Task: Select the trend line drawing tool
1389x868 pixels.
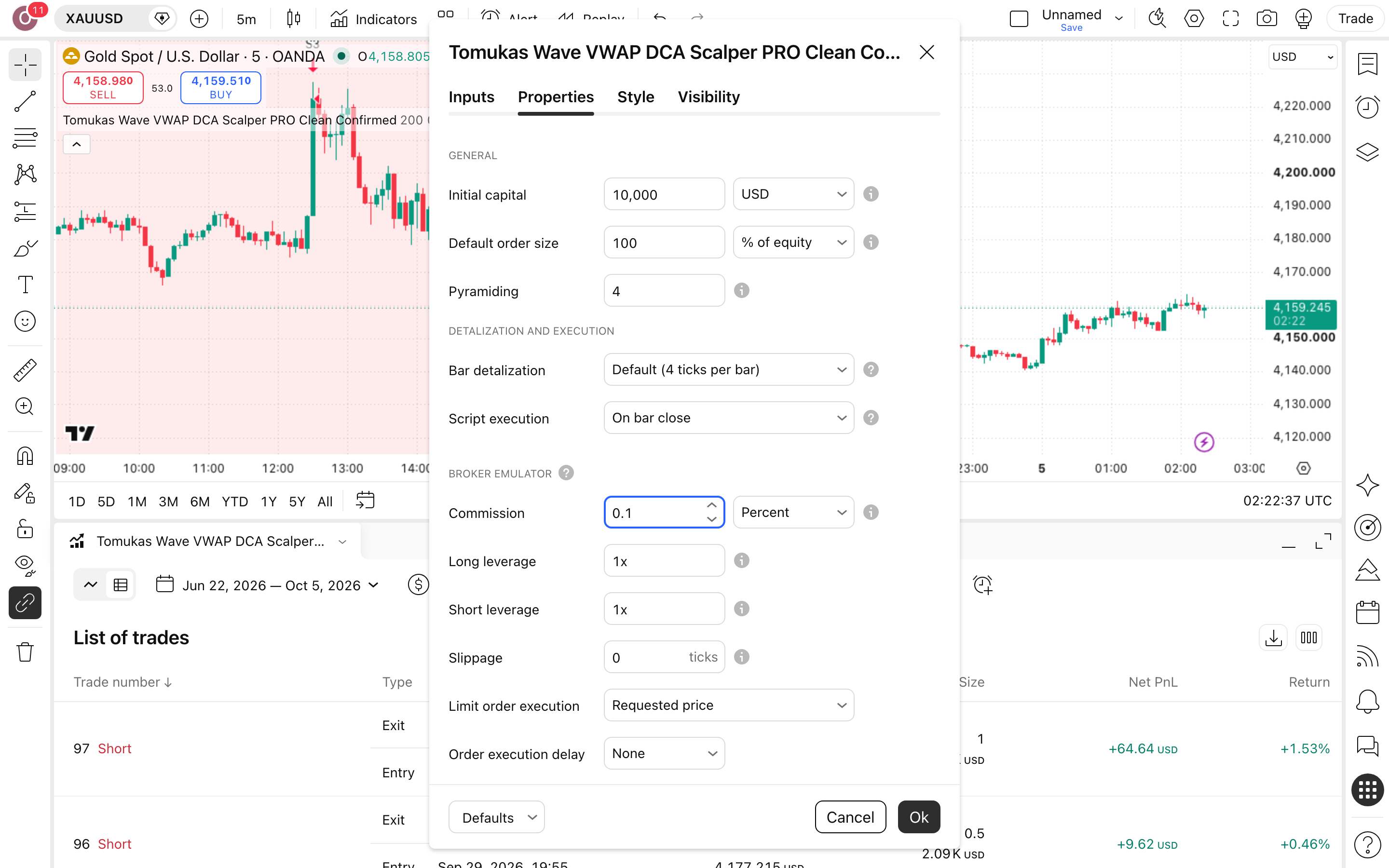Action: [x=25, y=101]
